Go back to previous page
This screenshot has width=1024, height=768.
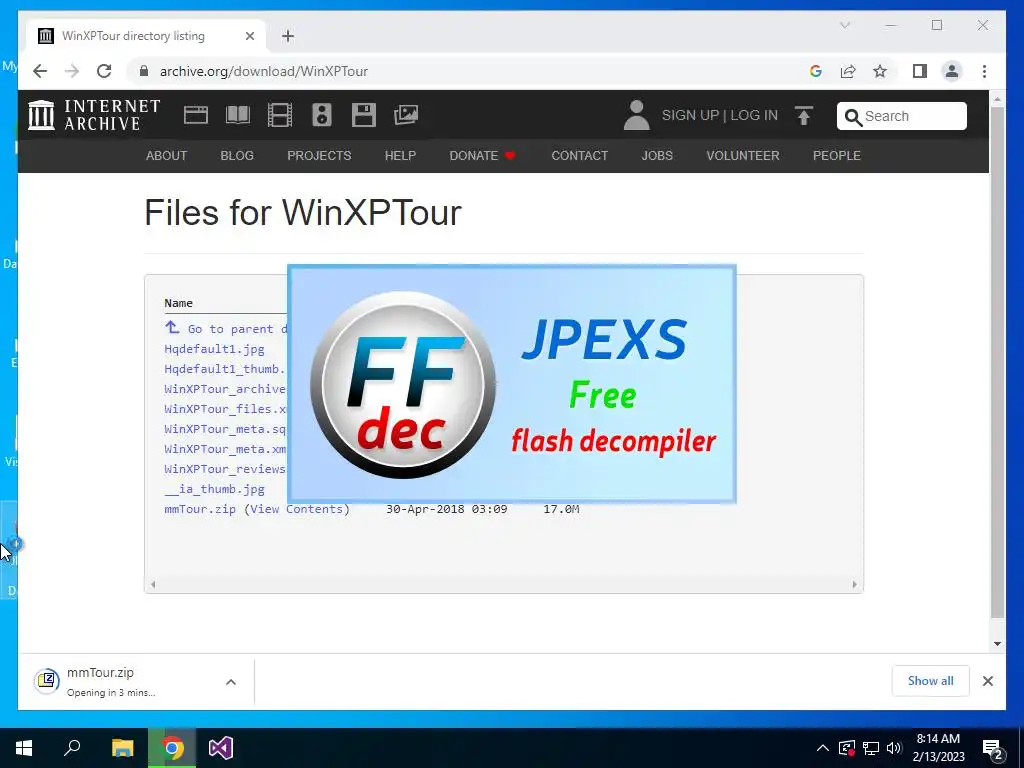[x=40, y=71]
